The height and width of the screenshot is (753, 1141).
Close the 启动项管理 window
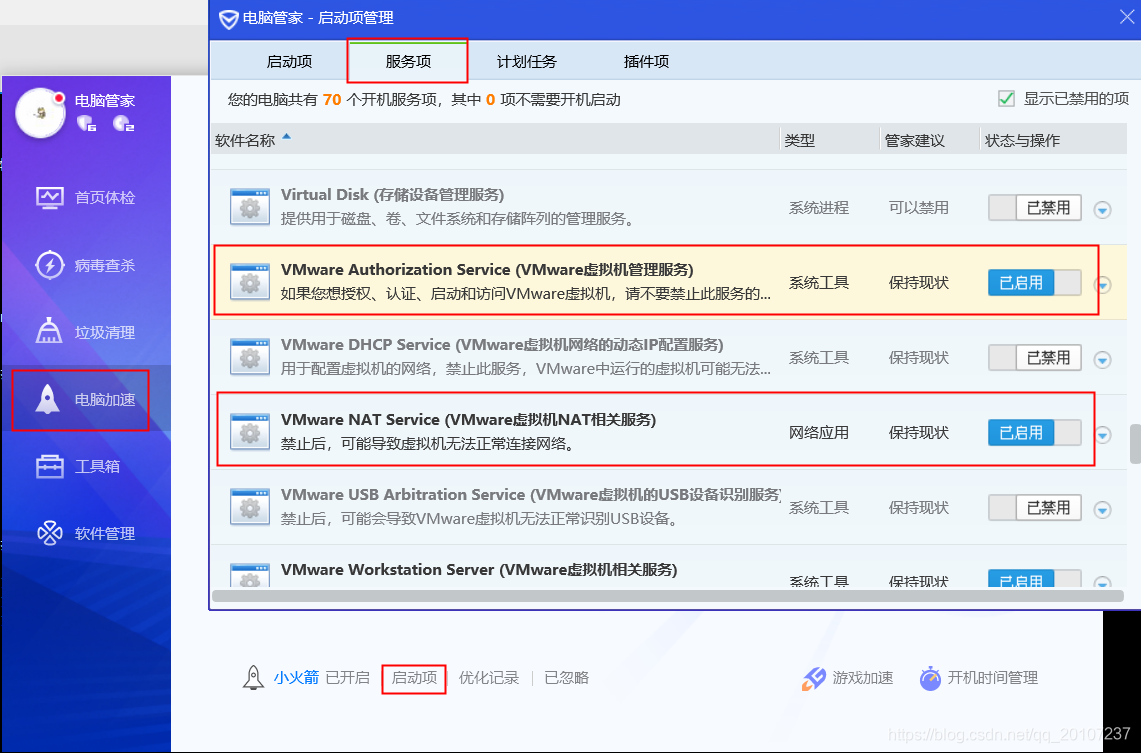(1126, 17)
